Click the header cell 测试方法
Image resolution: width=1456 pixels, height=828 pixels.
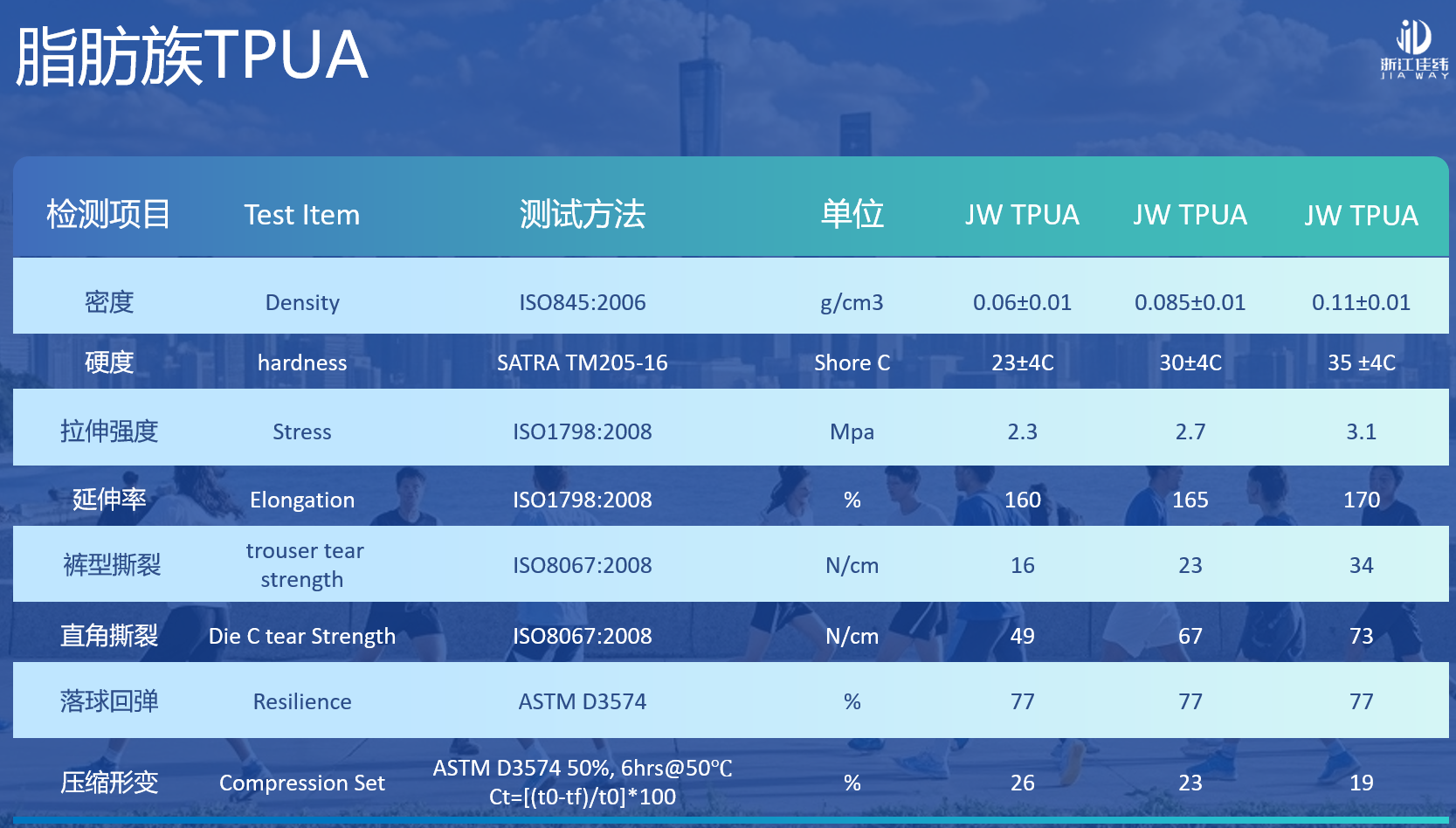pyautogui.click(x=583, y=214)
